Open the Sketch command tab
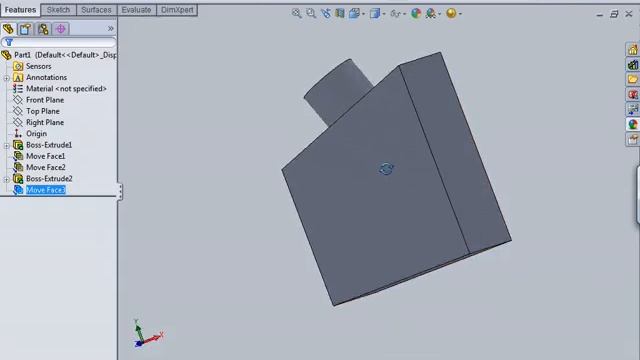 58,10
